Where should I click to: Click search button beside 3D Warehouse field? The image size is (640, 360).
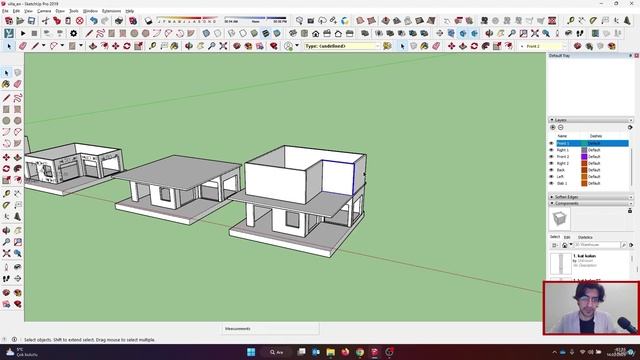624,245
